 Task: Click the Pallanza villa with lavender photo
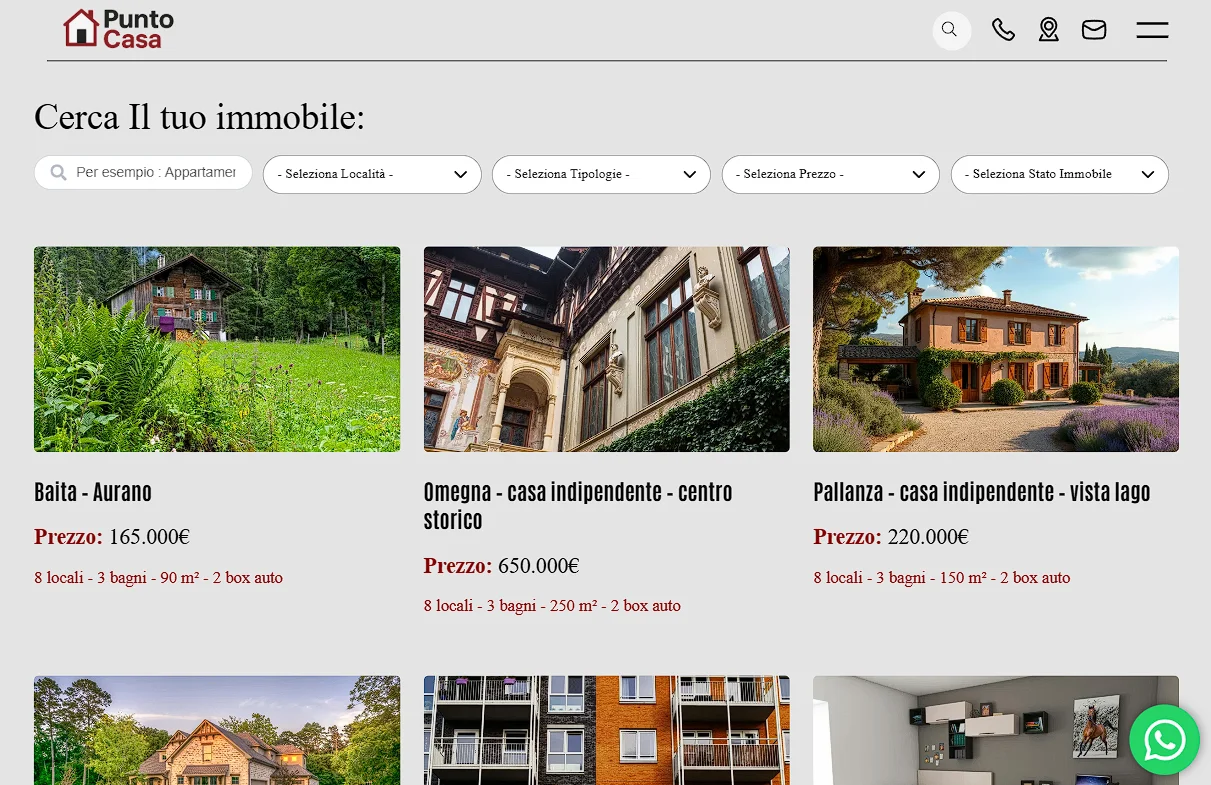tap(995, 349)
